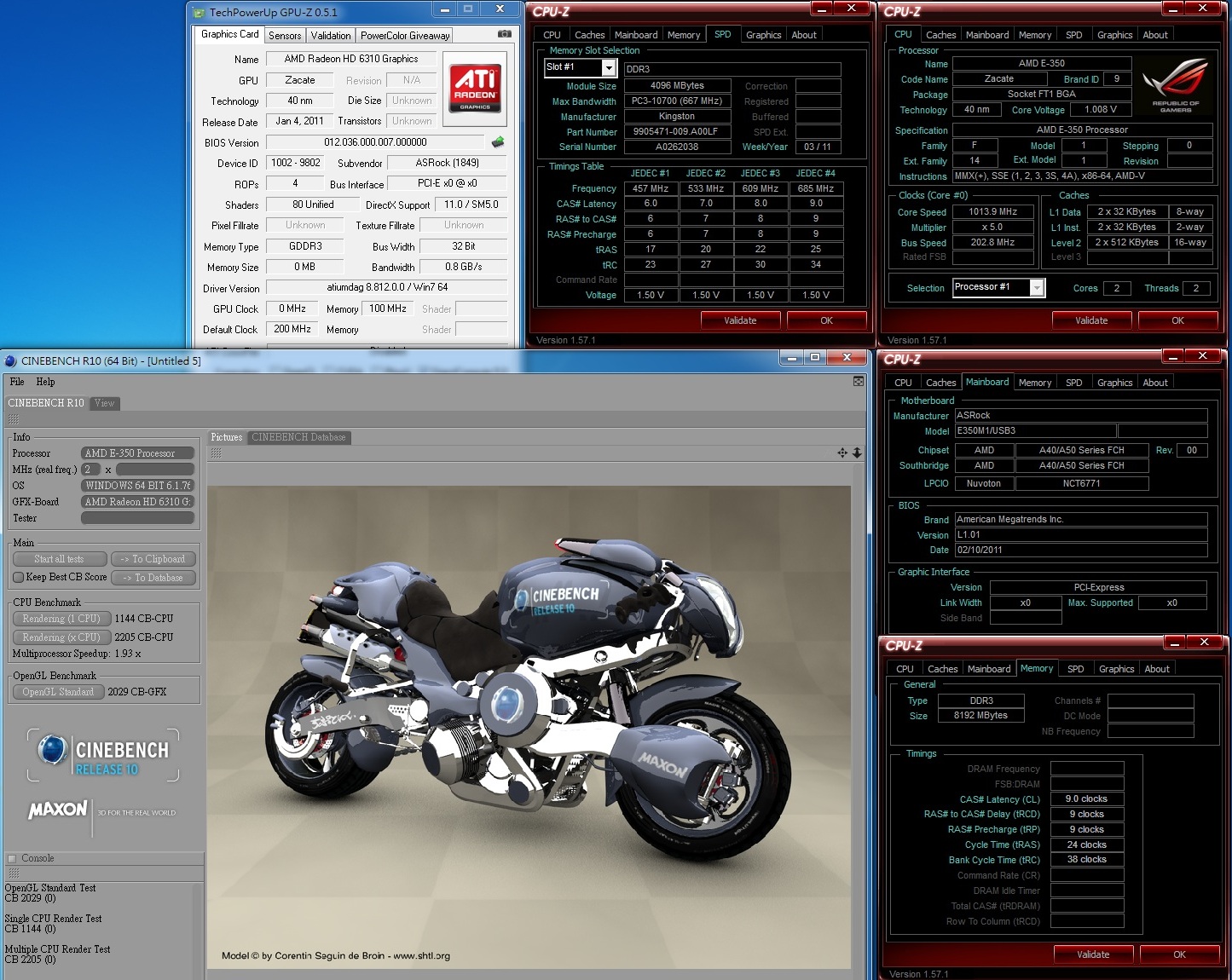The height and width of the screenshot is (980, 1232).
Task: Click the Republic of Gamers logo in the CPU-Z CPU window
Action: pos(1176,85)
